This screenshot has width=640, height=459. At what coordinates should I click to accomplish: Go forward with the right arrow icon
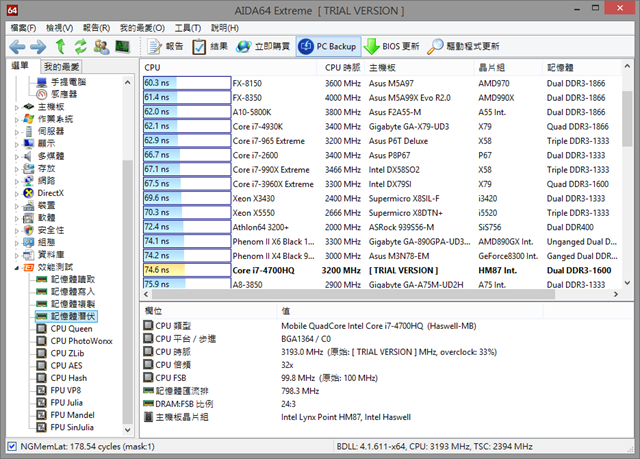click(38, 47)
